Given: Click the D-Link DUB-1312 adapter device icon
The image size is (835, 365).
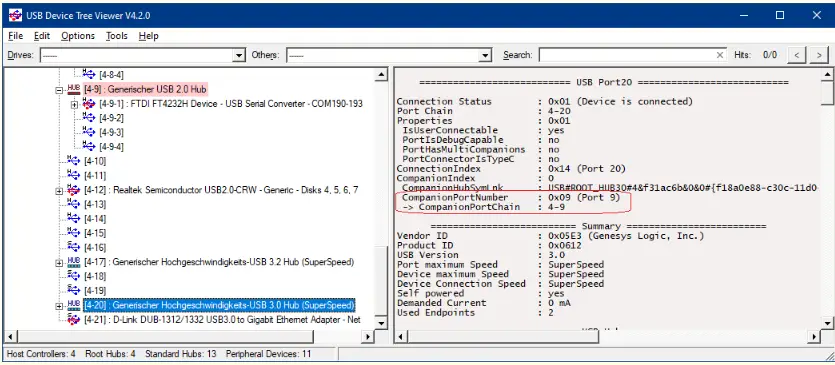Looking at the screenshot, I should pos(74,320).
